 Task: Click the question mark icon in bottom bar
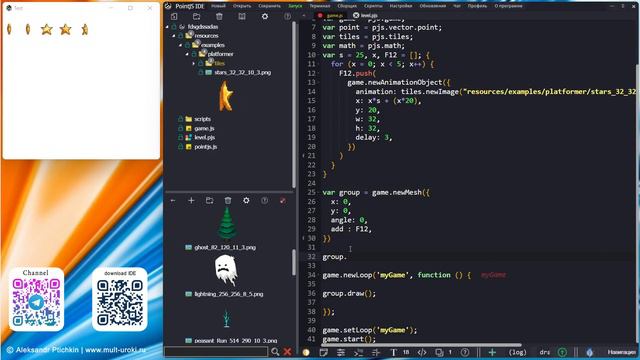pyautogui.click(x=465, y=352)
